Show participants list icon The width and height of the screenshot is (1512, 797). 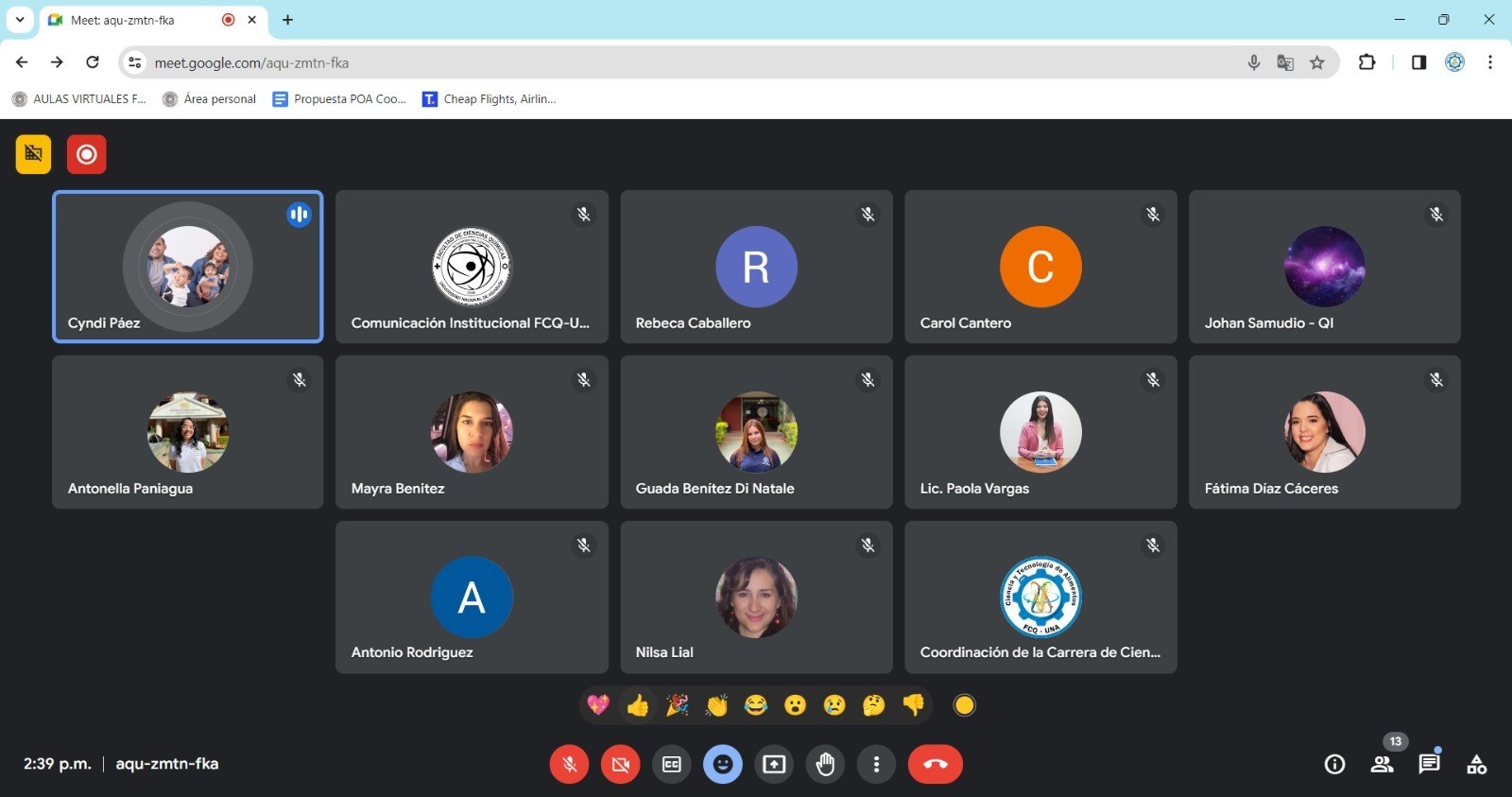pos(1382,764)
